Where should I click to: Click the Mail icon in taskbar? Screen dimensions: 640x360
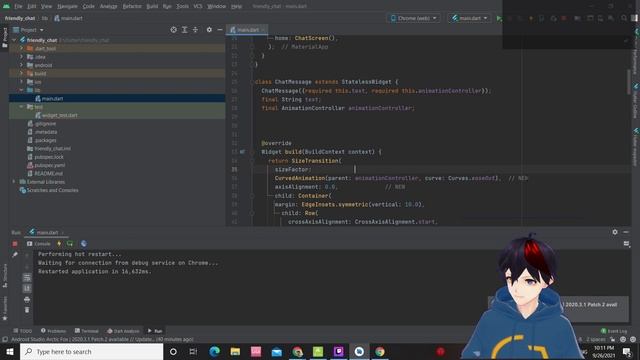point(276,351)
